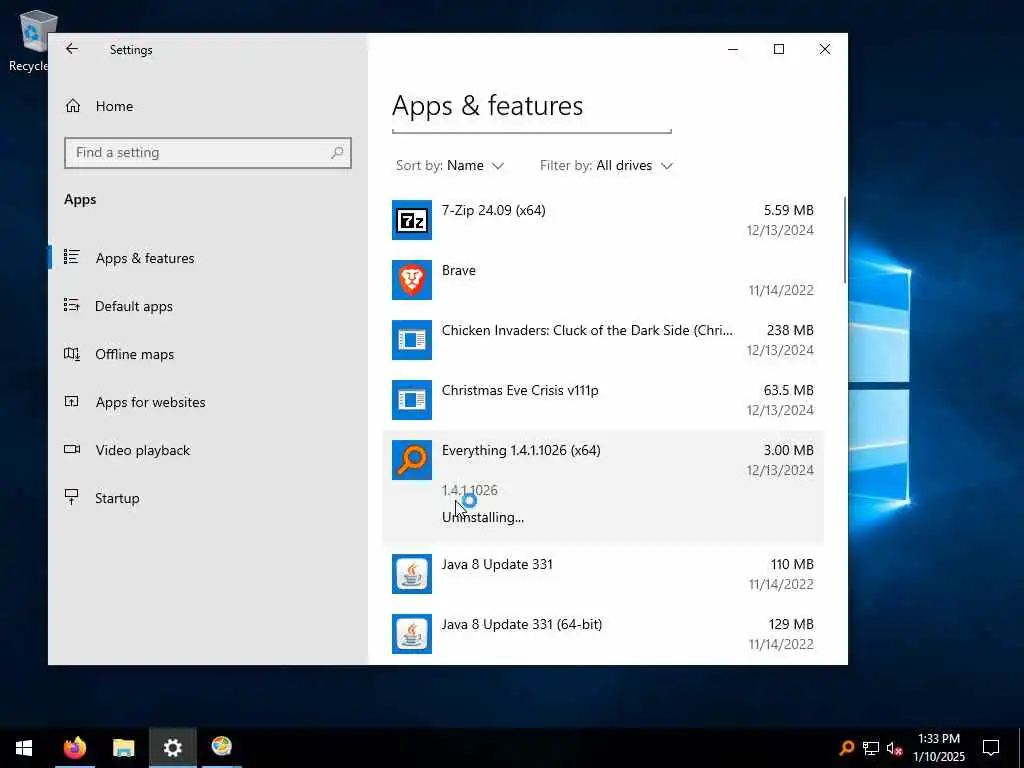Open File Explorer from the taskbar
Screen dimensions: 1024x768
pos(123,748)
